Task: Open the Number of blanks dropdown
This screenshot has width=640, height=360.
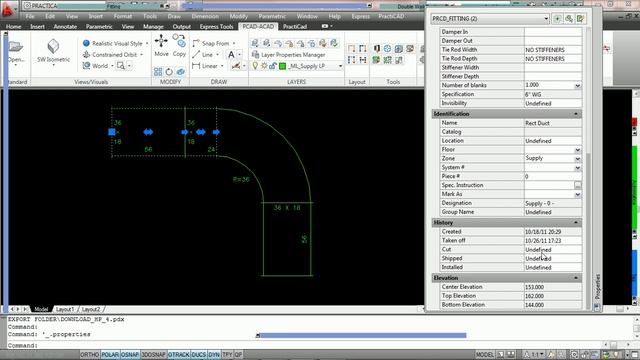Action: tap(577, 86)
